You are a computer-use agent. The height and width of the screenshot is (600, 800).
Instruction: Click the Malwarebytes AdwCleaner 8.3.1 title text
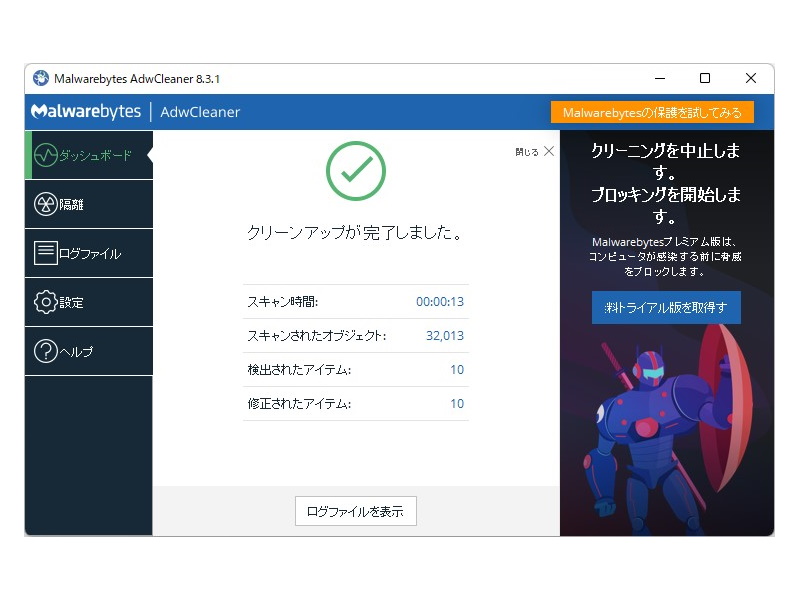137,79
